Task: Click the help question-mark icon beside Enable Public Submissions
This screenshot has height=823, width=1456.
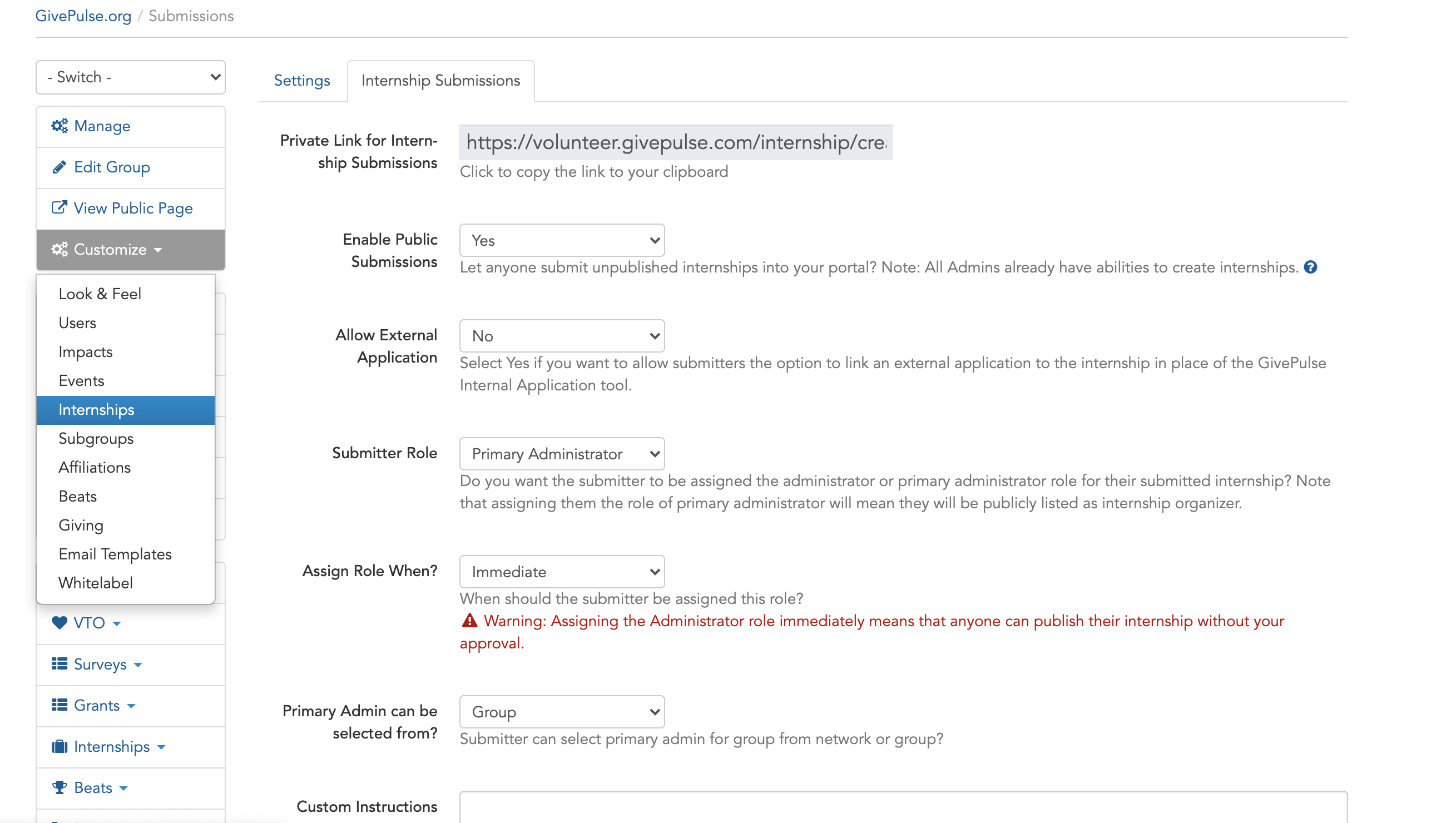Action: [1311, 267]
